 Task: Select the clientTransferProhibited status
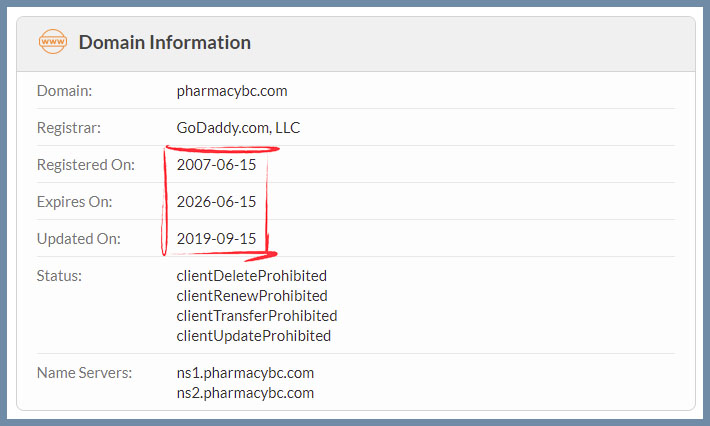257,316
